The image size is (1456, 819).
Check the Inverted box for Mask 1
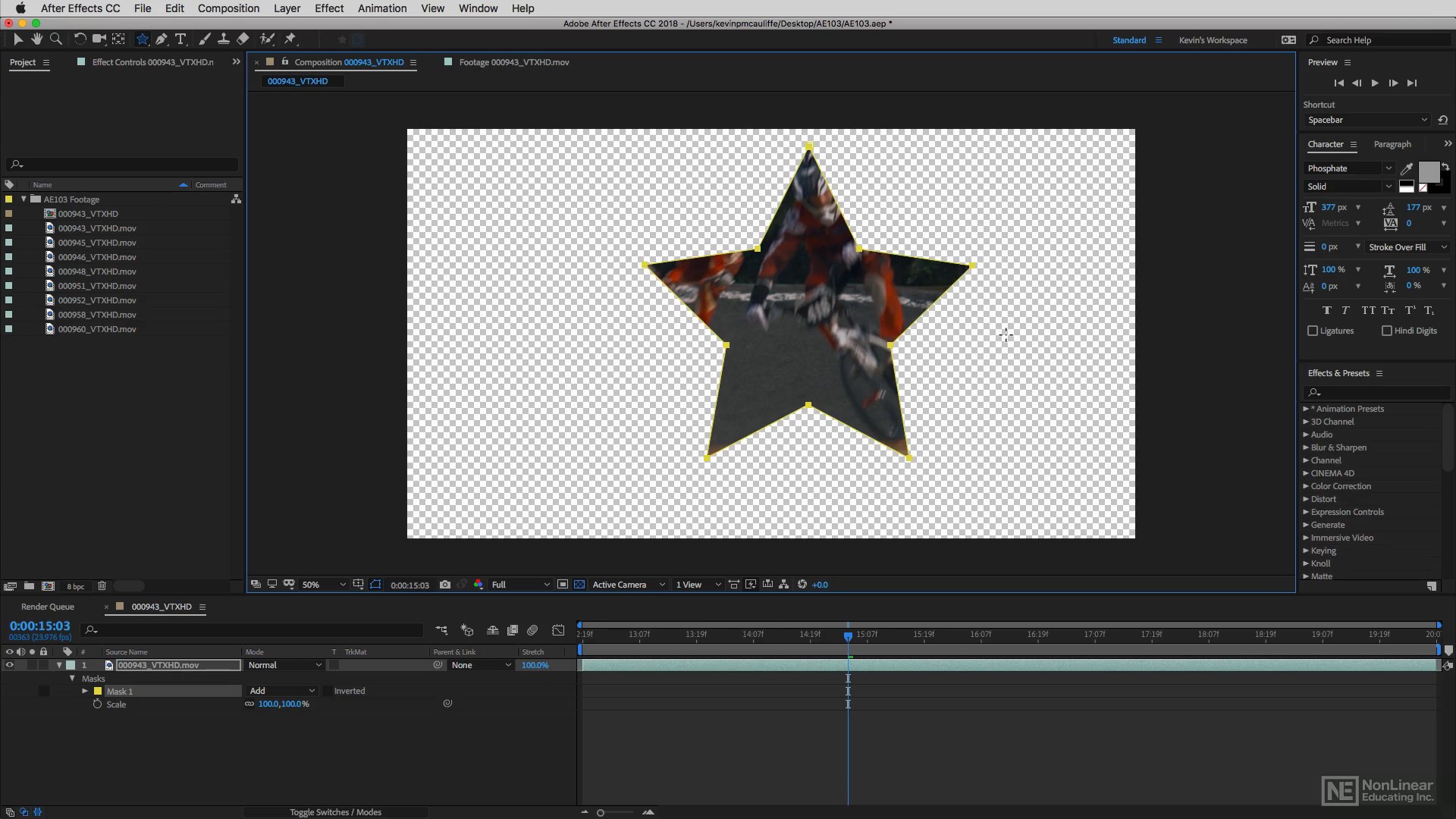[x=327, y=691]
